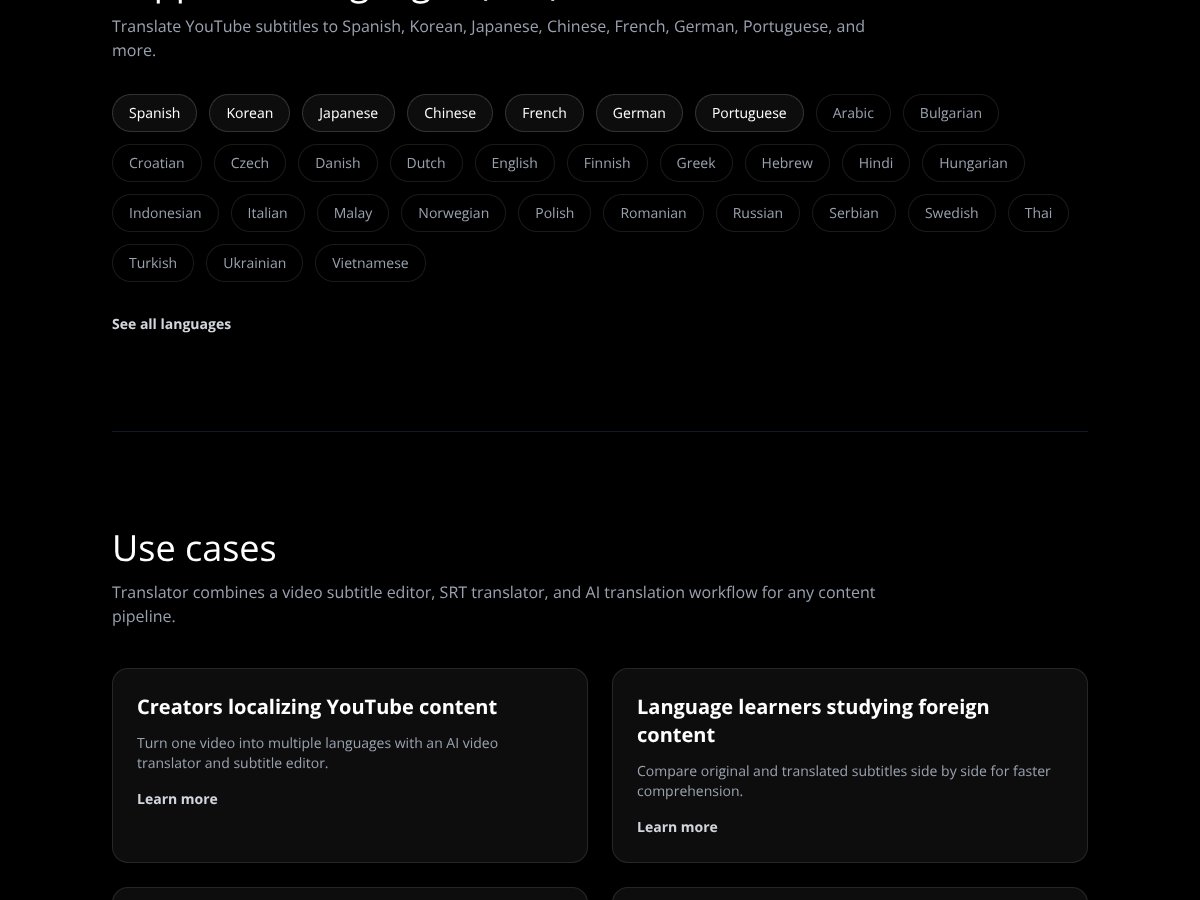The image size is (1200, 900).
Task: Click Learn more under Creators localizing YouTube content
Action: pyautogui.click(x=177, y=799)
